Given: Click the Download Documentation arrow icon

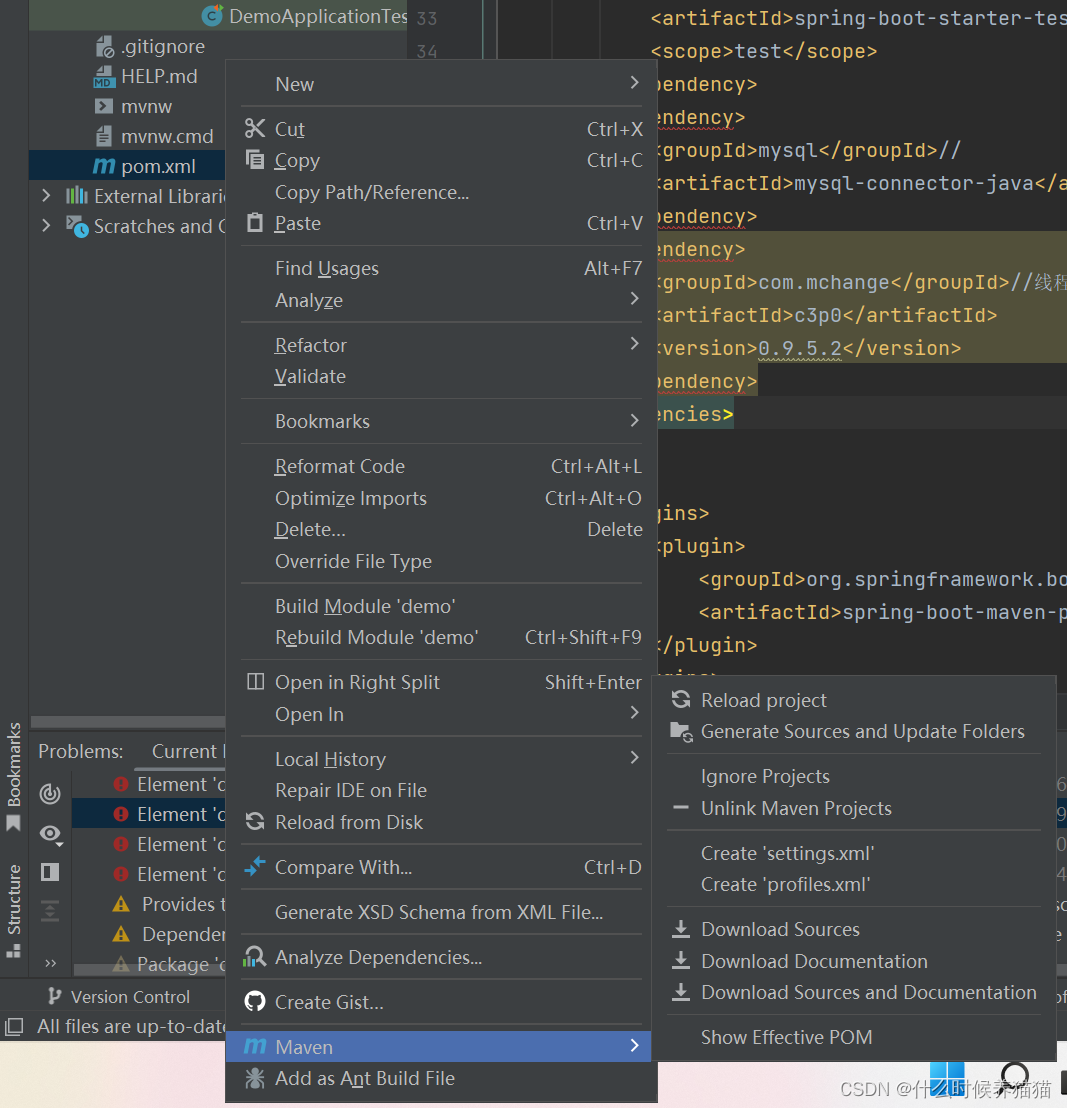Looking at the screenshot, I should (681, 961).
